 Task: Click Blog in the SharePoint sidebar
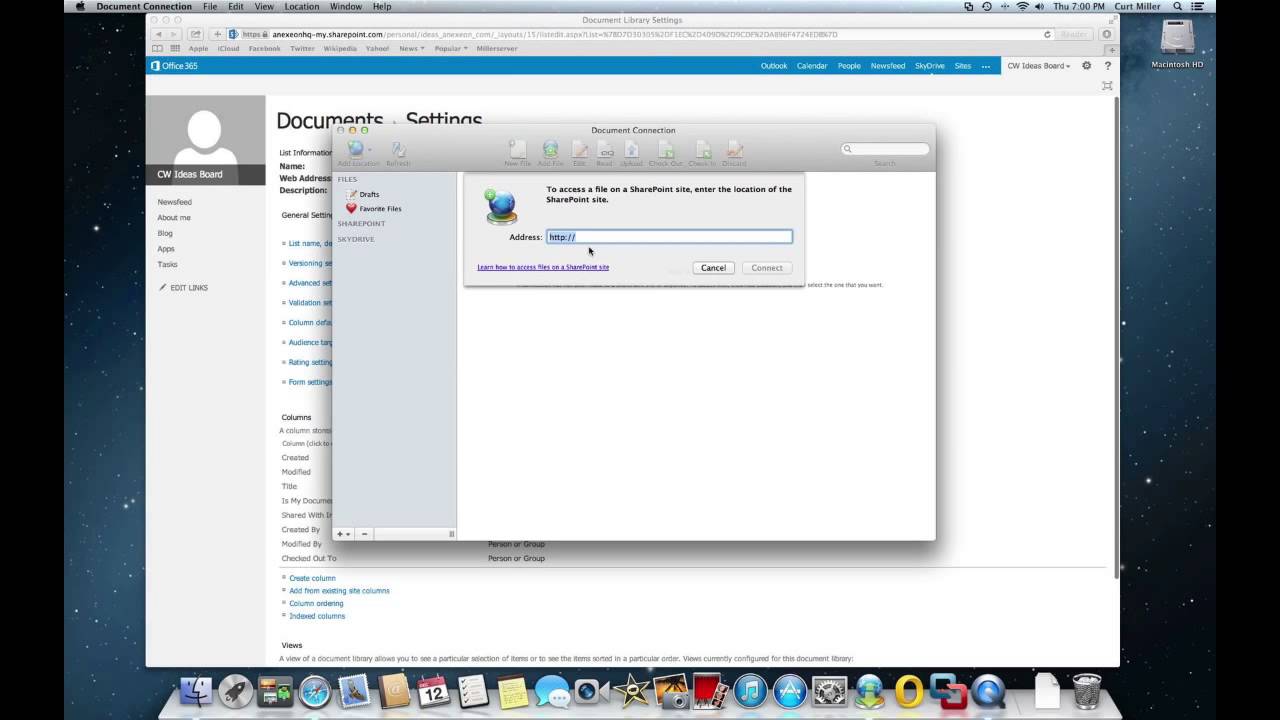pyautogui.click(x=165, y=233)
